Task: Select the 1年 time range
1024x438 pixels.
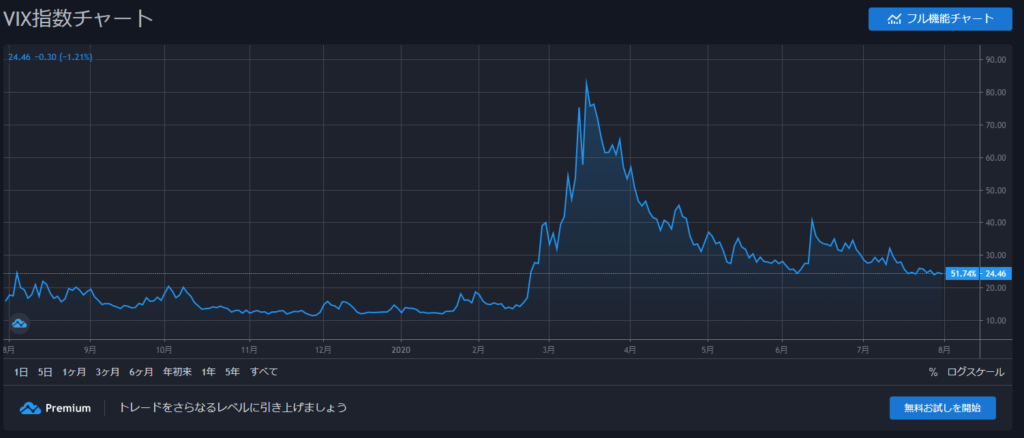Action: [208, 372]
